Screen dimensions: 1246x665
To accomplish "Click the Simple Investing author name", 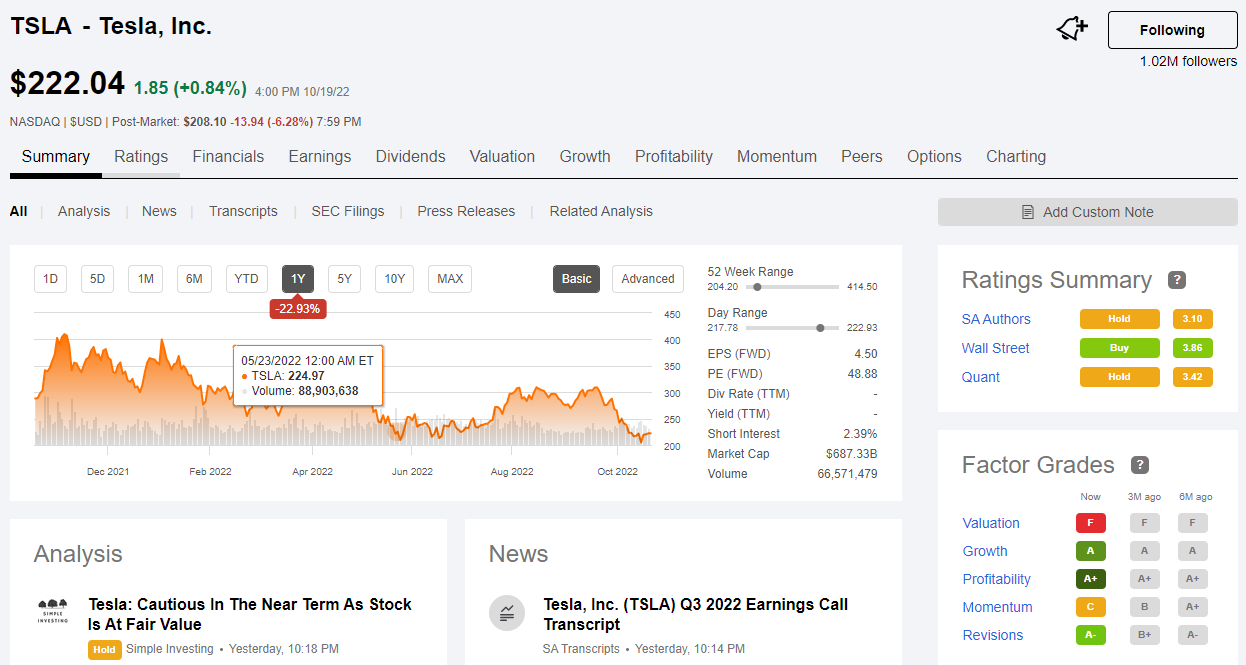I will (170, 649).
